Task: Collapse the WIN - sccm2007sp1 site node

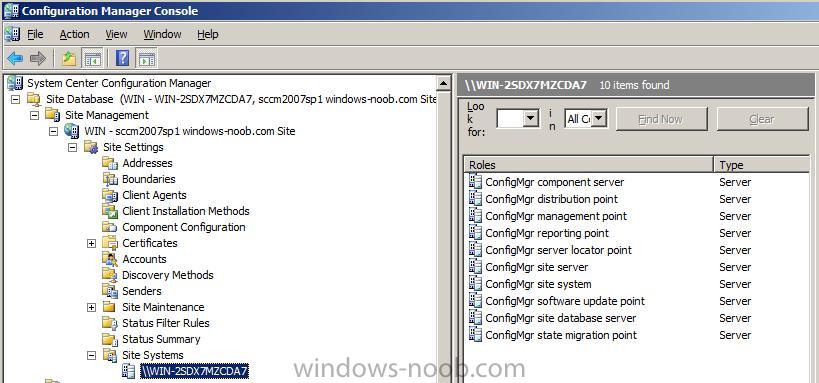Action: (53, 131)
